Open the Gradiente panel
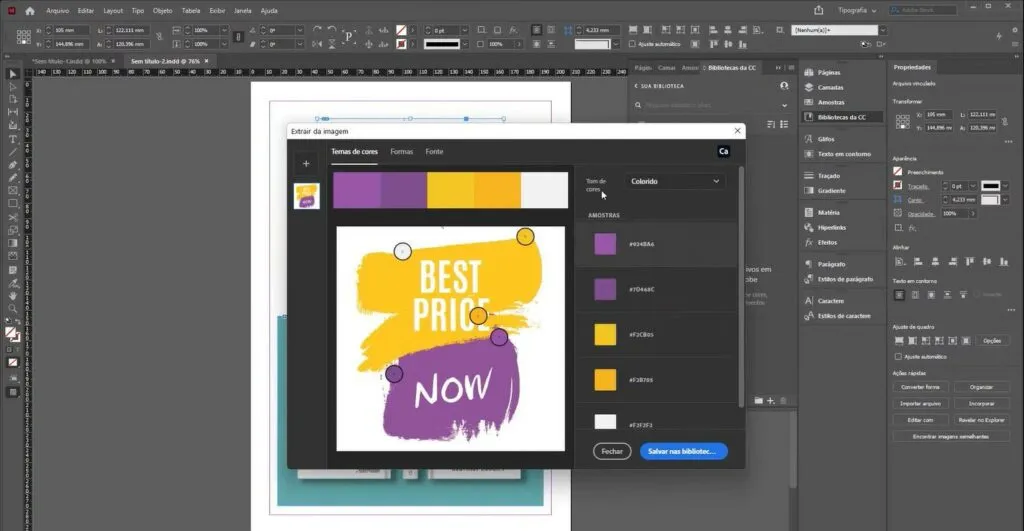 pyautogui.click(x=831, y=190)
